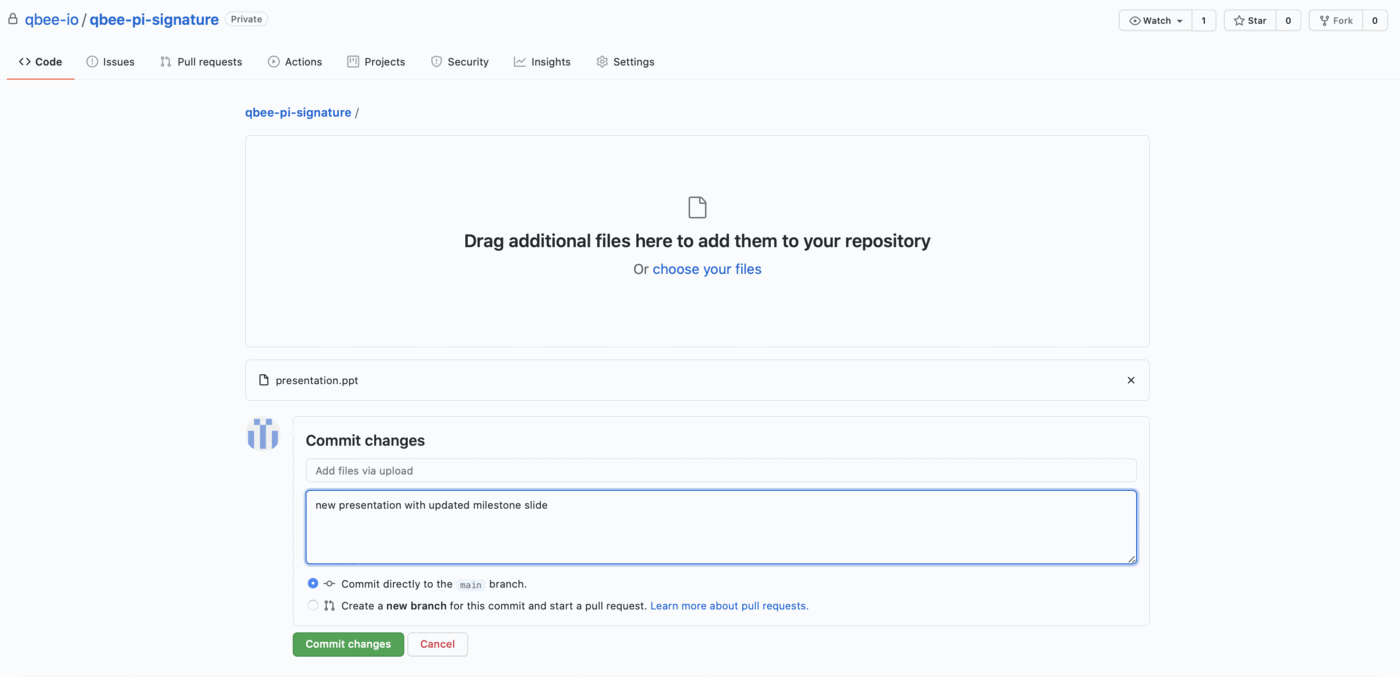Click the file icon next to presentation.ppt
Image resolution: width=1400 pixels, height=677 pixels.
pos(263,380)
